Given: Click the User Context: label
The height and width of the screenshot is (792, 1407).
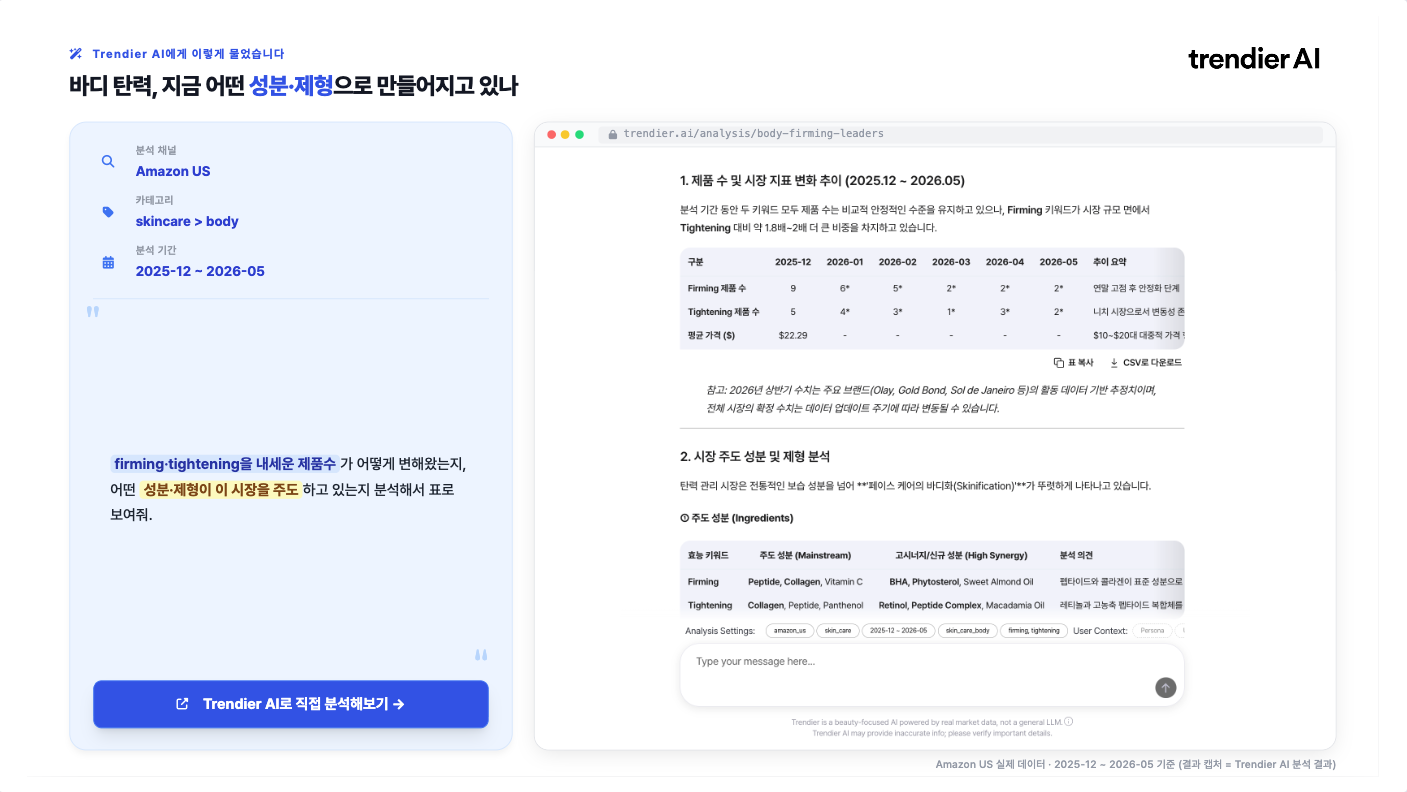Looking at the screenshot, I should pyautogui.click(x=1100, y=631).
